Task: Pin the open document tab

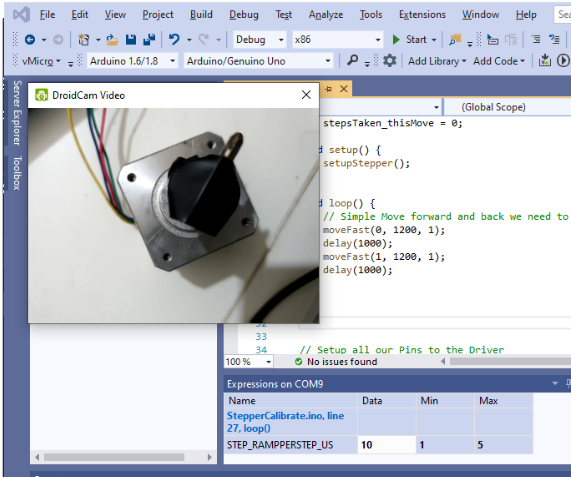Action: tap(328, 89)
